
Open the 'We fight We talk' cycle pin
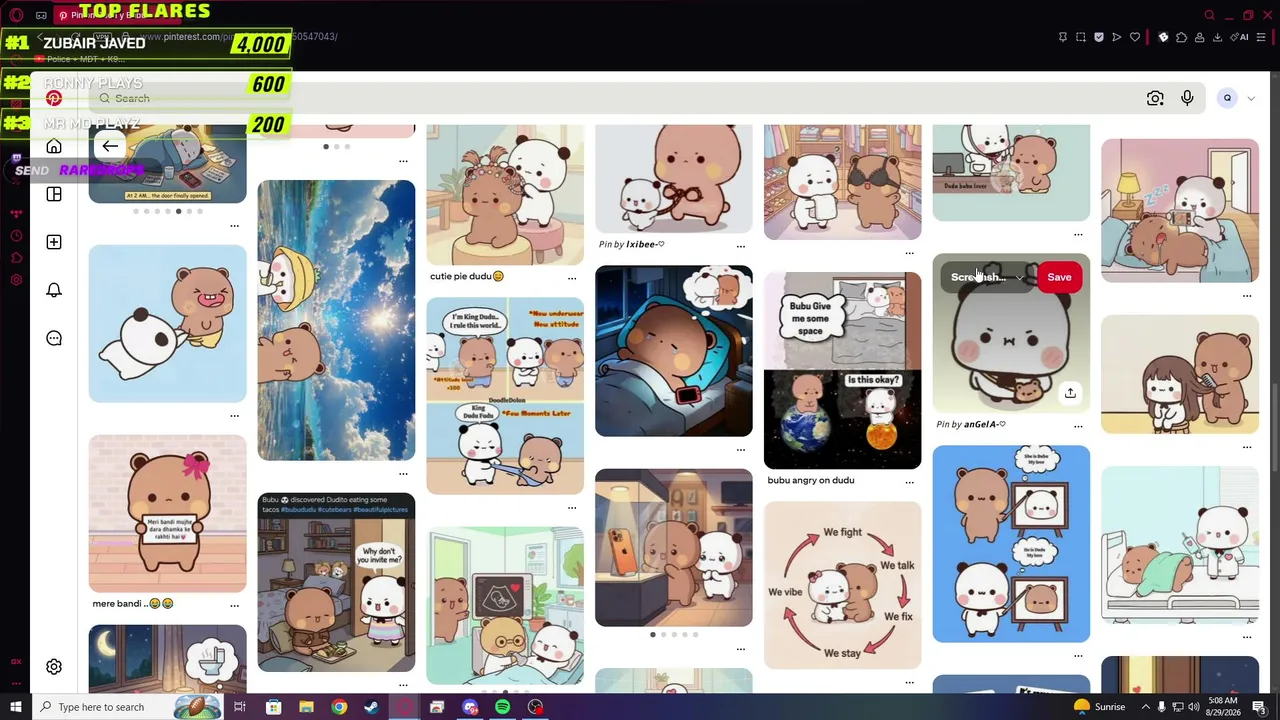tap(842, 585)
